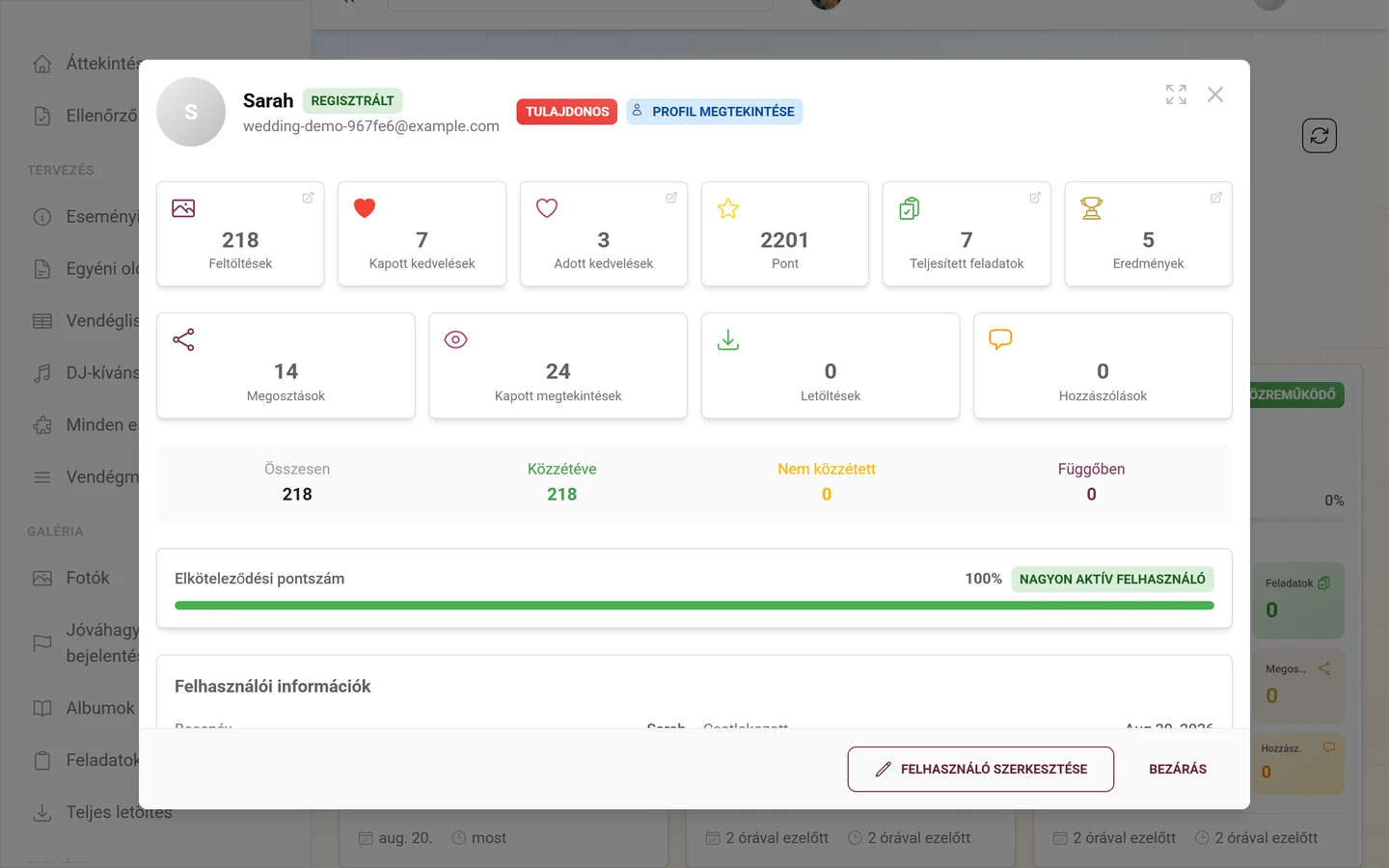
Task: Click the Feladatok 0 card behind the dialog
Action: click(x=1298, y=600)
